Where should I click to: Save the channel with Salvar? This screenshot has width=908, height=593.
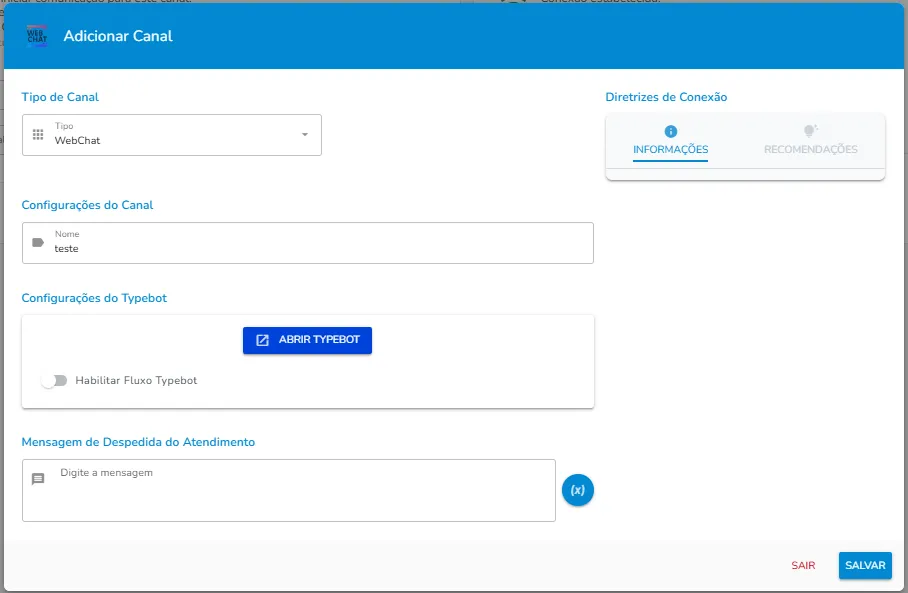point(865,565)
